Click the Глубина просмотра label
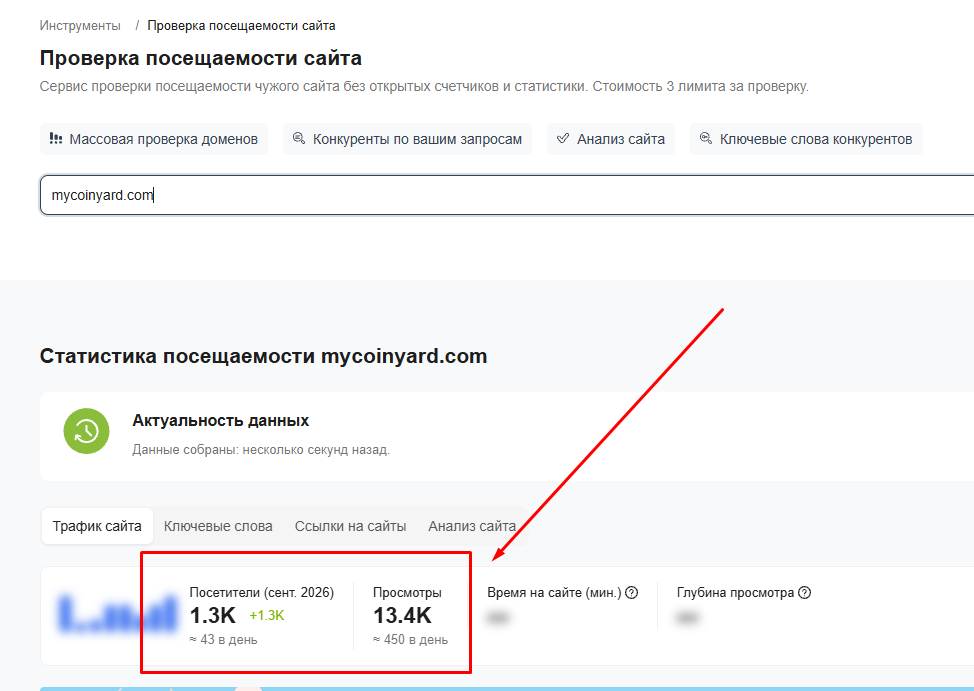Image resolution: width=974 pixels, height=691 pixels. (735, 592)
